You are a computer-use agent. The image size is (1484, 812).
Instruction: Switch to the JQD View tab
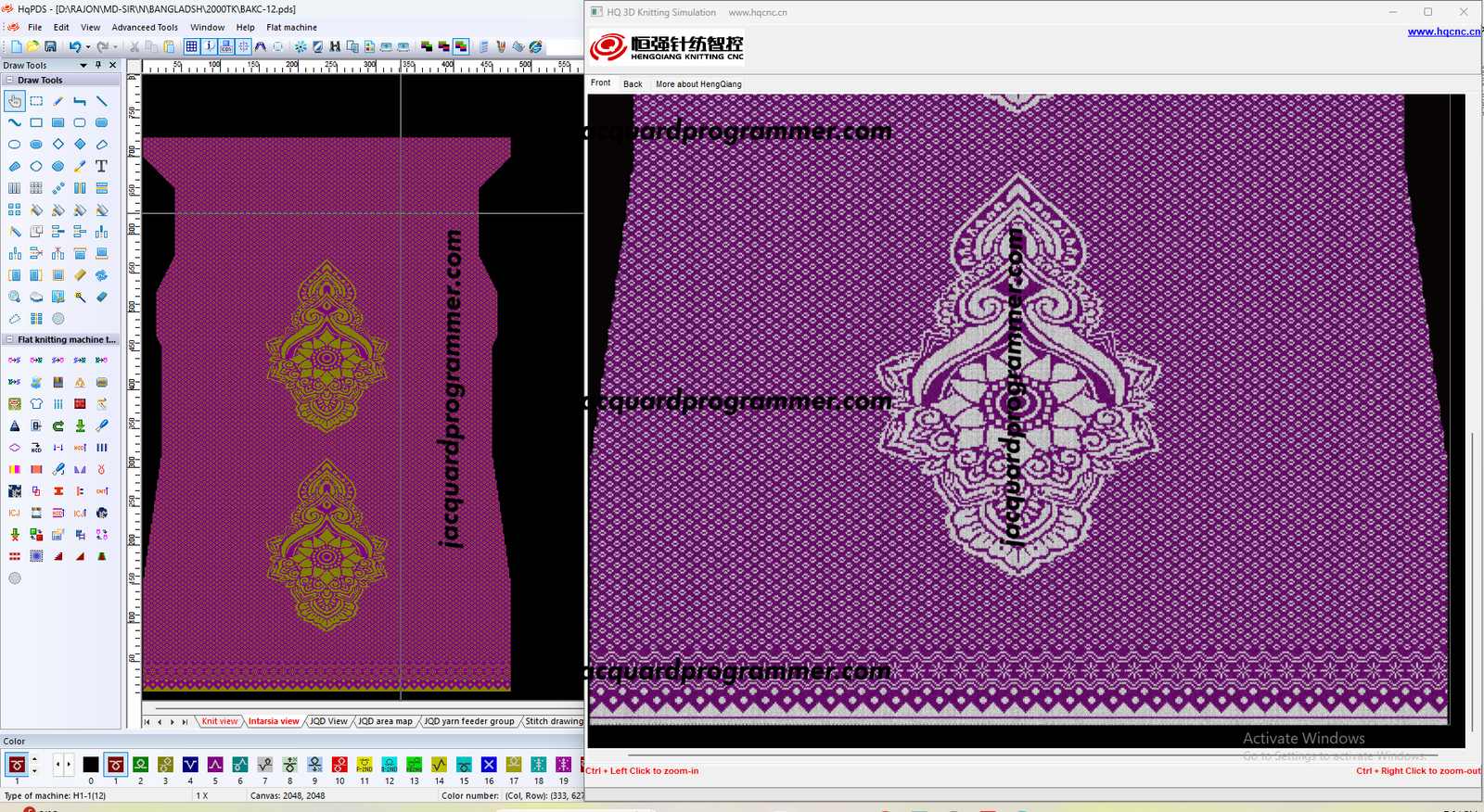click(328, 721)
